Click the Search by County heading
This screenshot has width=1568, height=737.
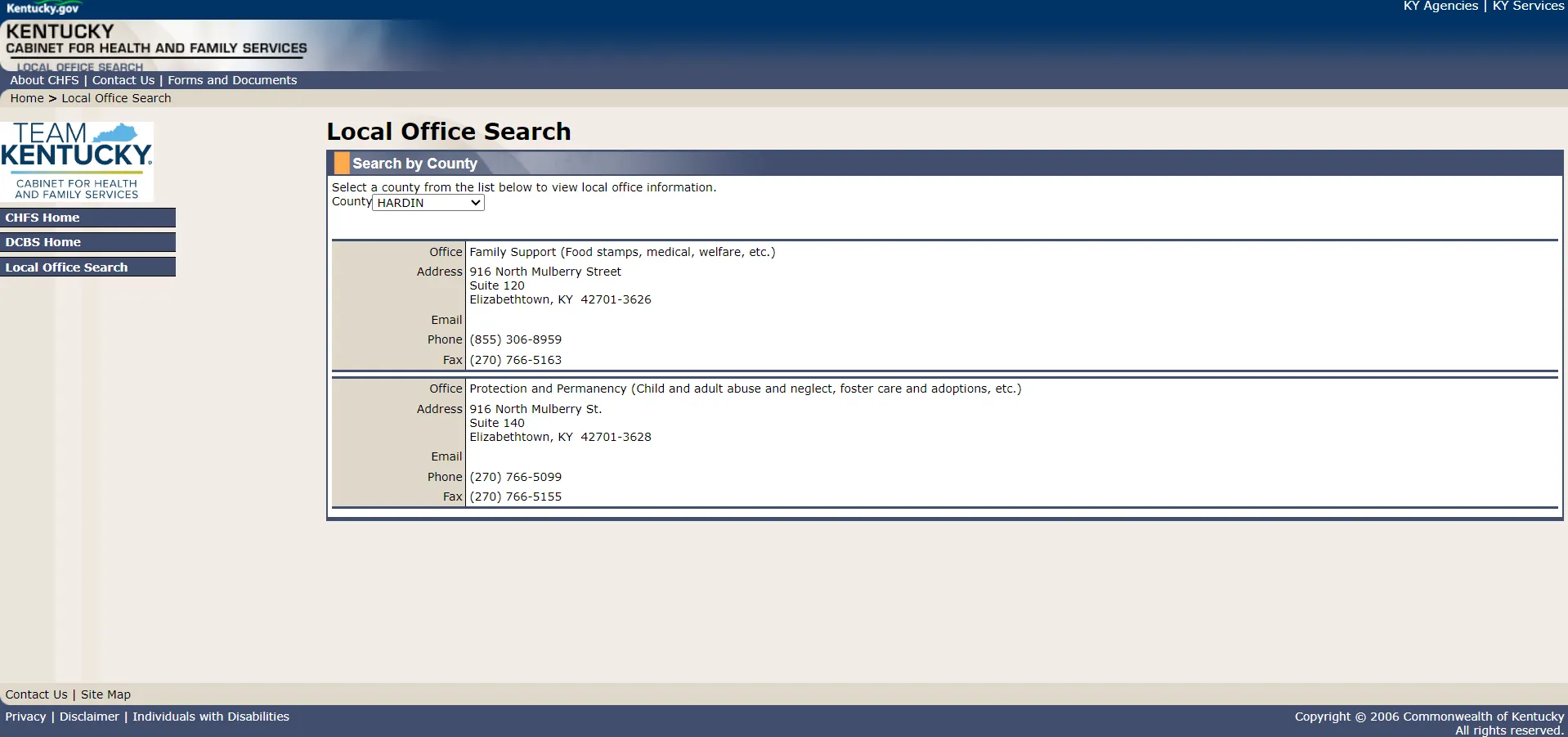pyautogui.click(x=414, y=164)
